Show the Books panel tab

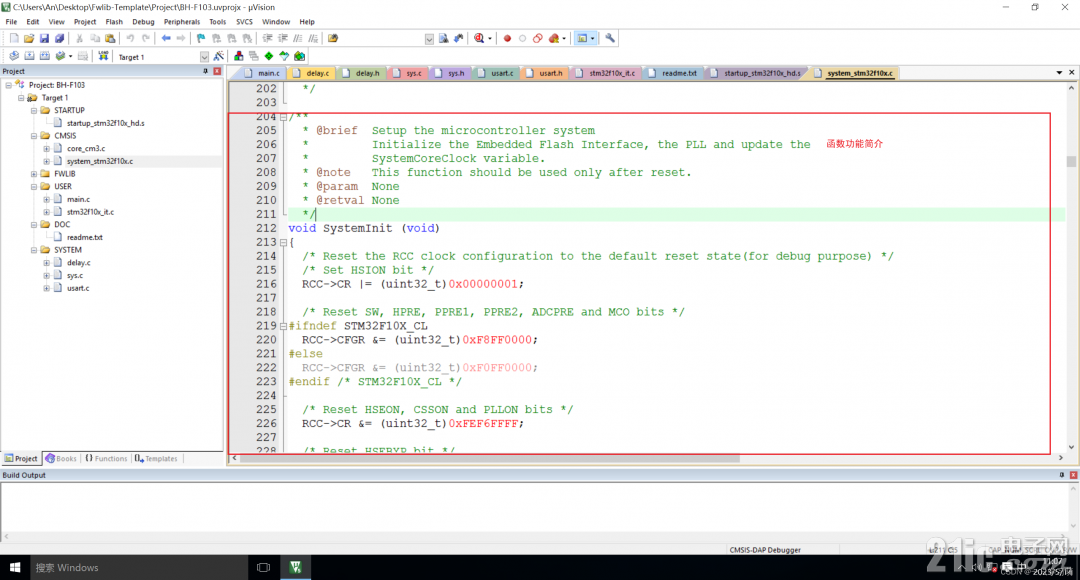coord(61,459)
